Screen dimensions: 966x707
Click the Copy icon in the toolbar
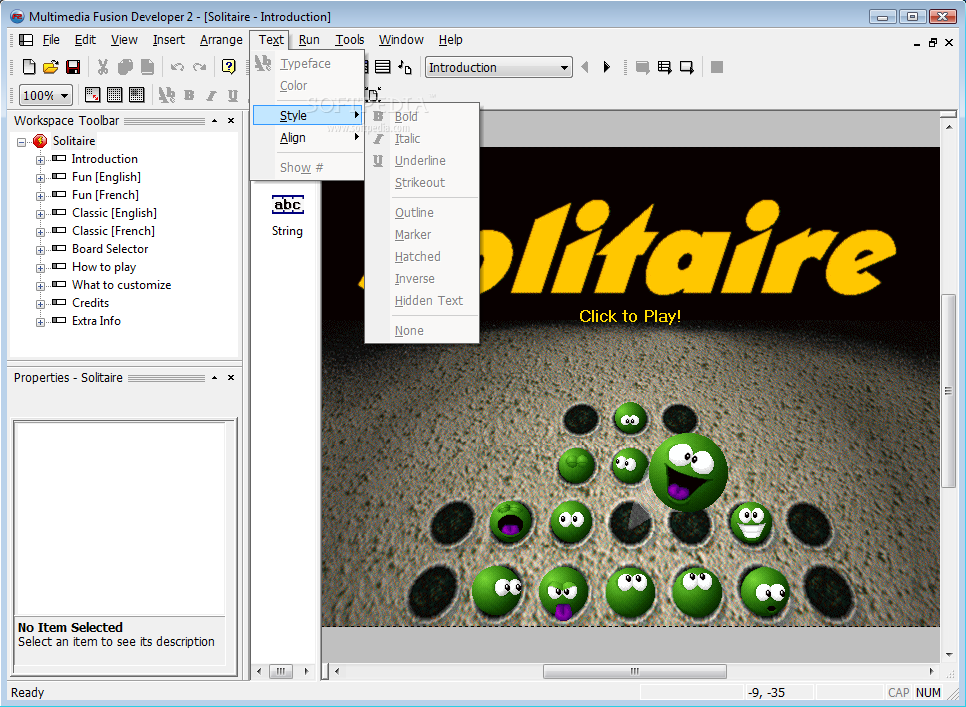pos(125,67)
